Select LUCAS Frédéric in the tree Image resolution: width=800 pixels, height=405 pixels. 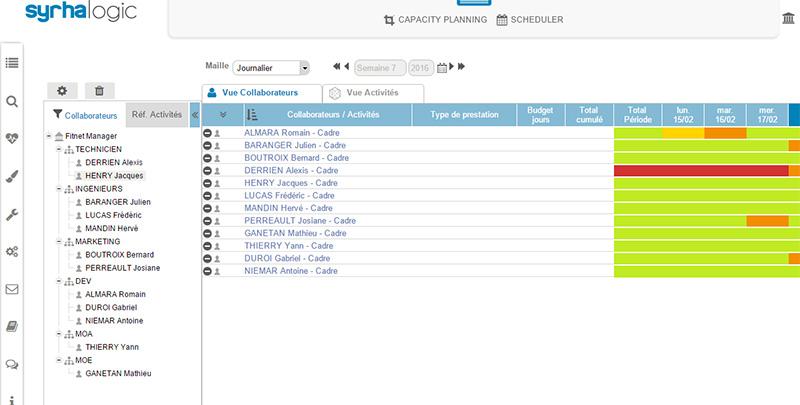[113, 215]
